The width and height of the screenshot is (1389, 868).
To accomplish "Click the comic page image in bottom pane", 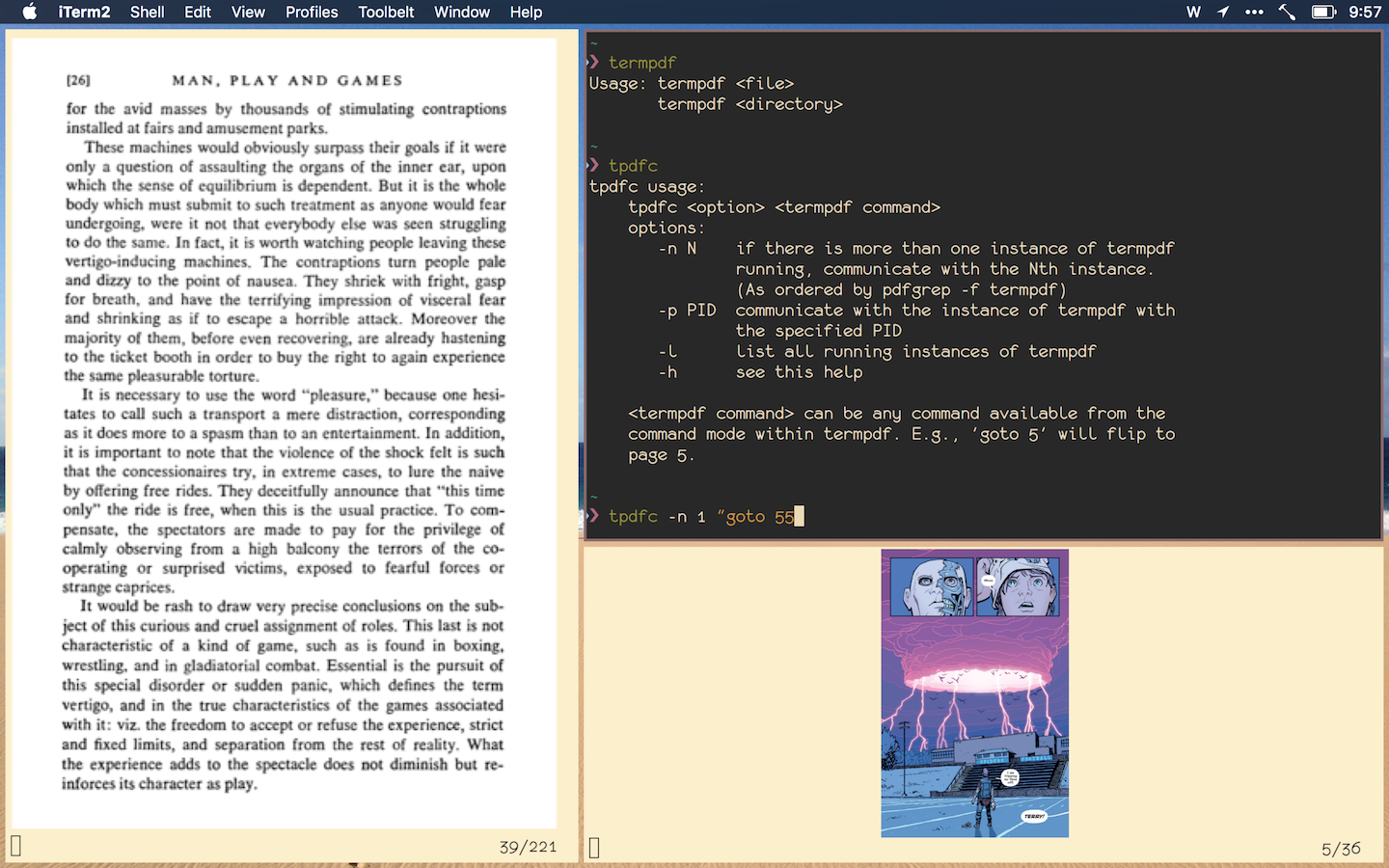I will pyautogui.click(x=974, y=692).
